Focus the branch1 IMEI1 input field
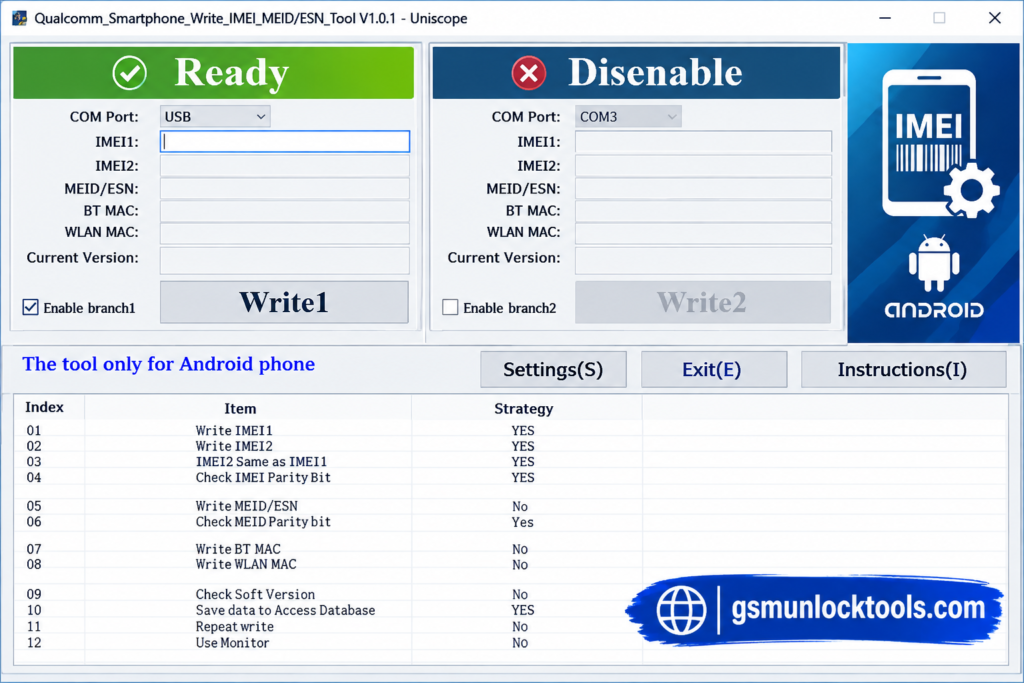 [285, 142]
